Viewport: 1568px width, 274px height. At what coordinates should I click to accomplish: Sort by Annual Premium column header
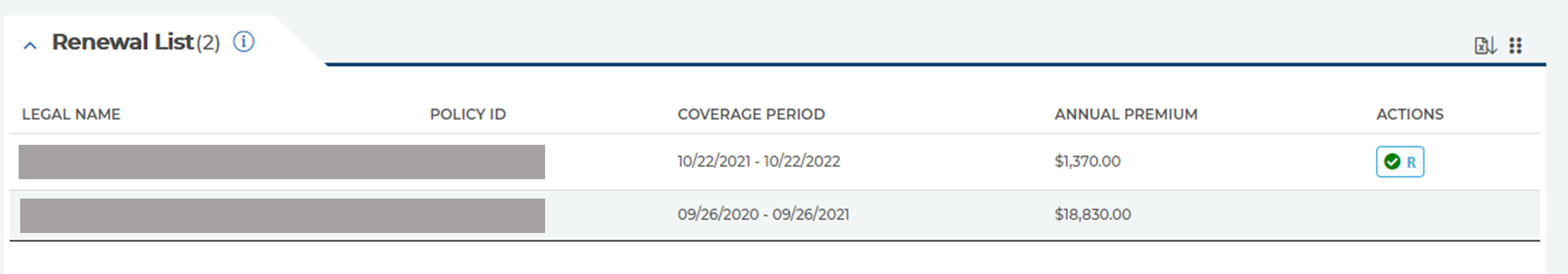coord(1126,114)
